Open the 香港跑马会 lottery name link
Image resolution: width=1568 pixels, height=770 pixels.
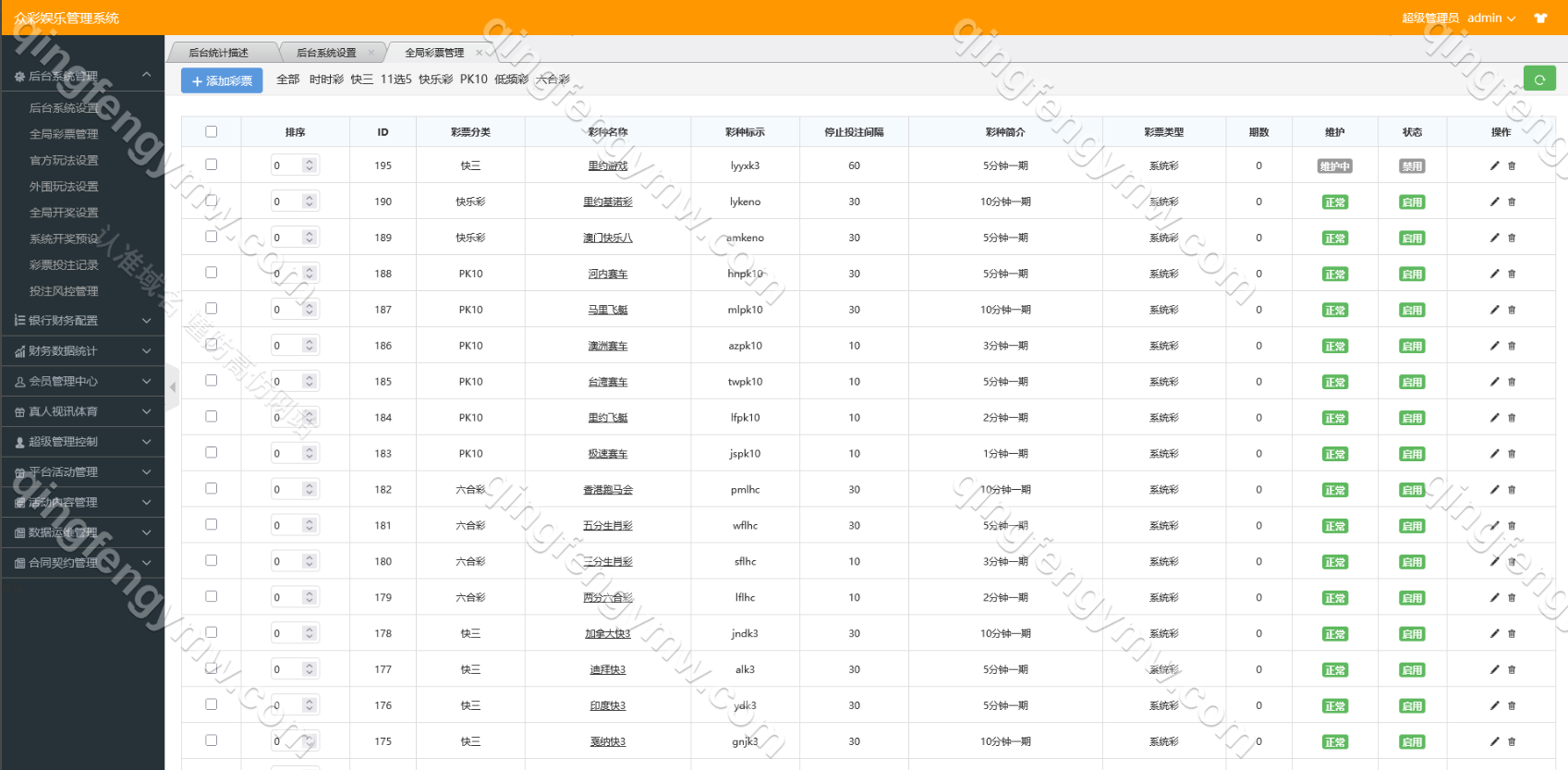point(607,490)
